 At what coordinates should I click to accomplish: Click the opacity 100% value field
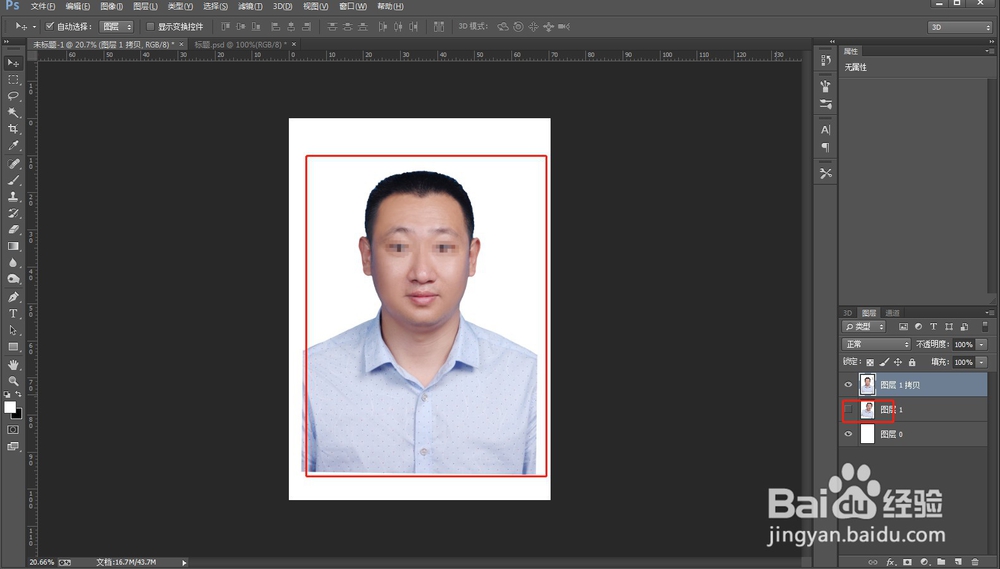(x=963, y=344)
